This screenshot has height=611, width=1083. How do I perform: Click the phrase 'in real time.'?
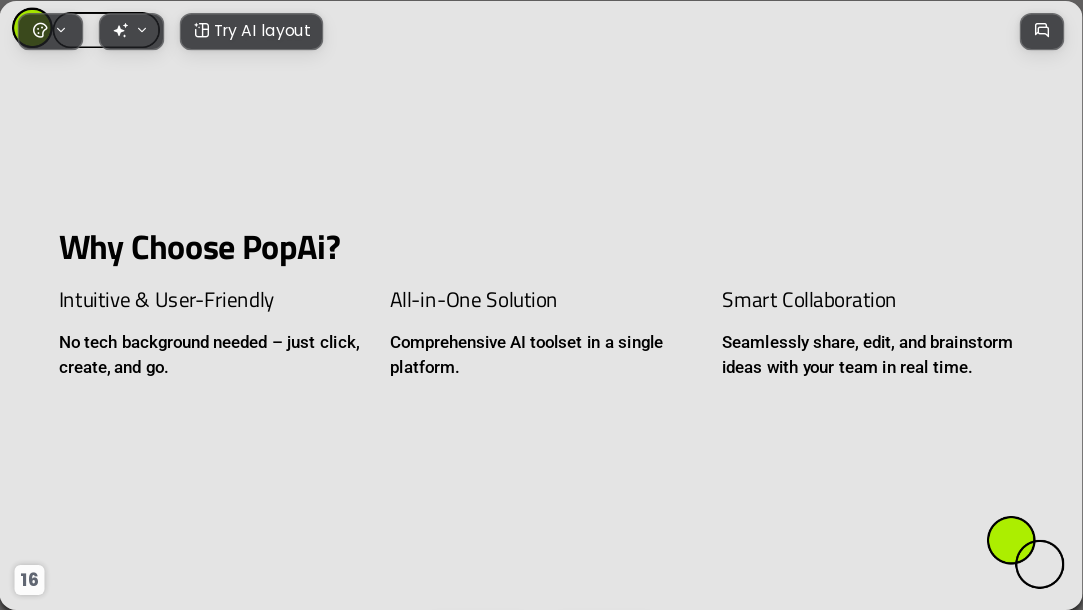pyautogui.click(x=927, y=367)
